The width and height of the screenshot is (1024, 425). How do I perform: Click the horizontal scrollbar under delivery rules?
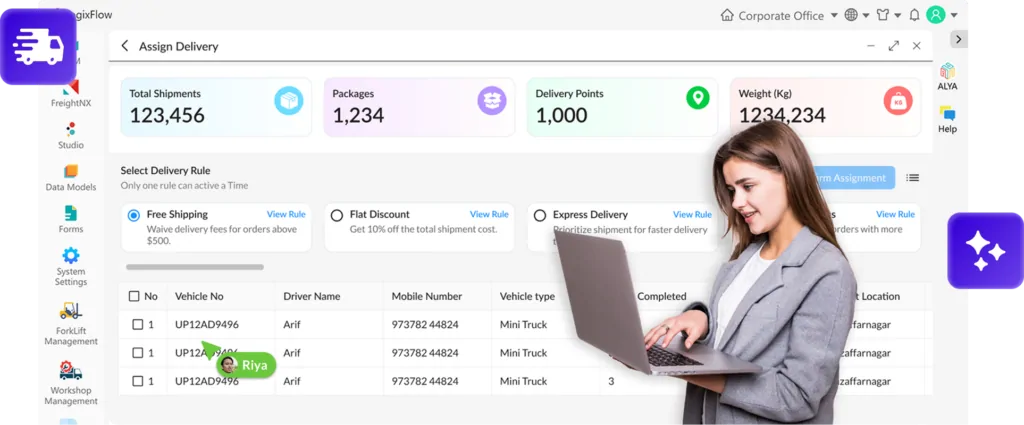tap(195, 267)
